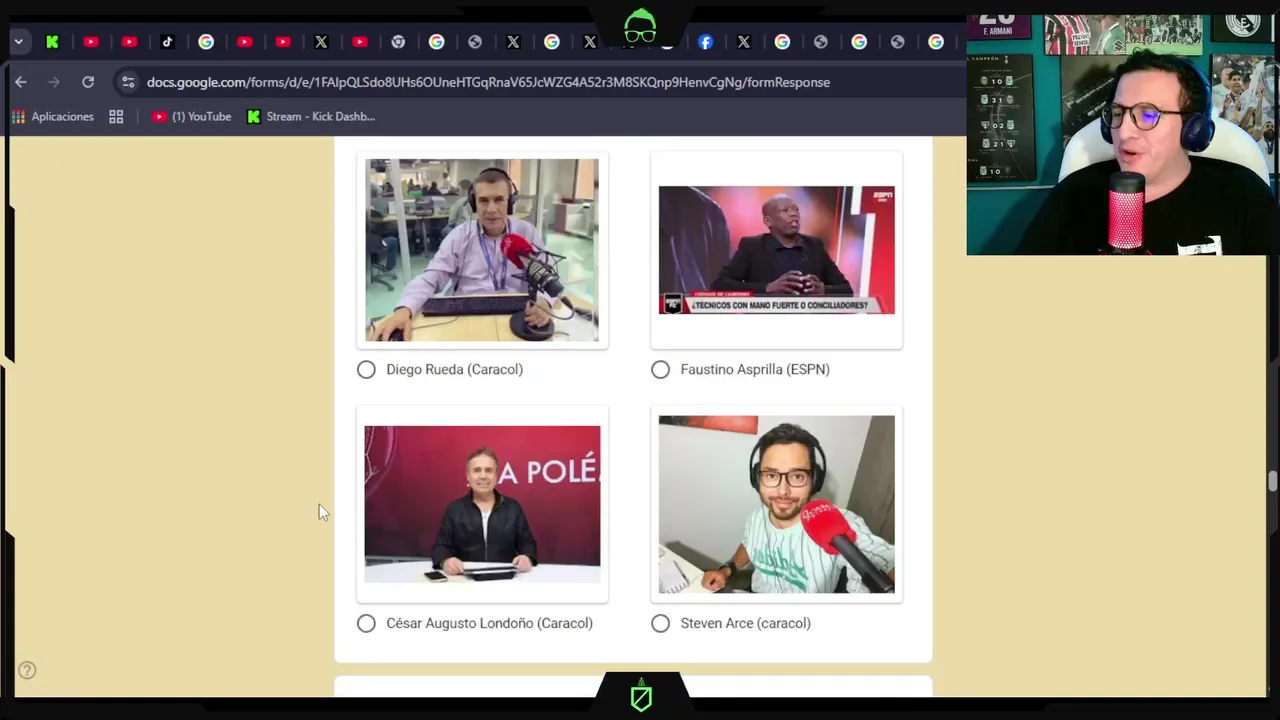Select Diego Rueda (Caracol) radio option
1280x720 pixels.
click(x=366, y=370)
